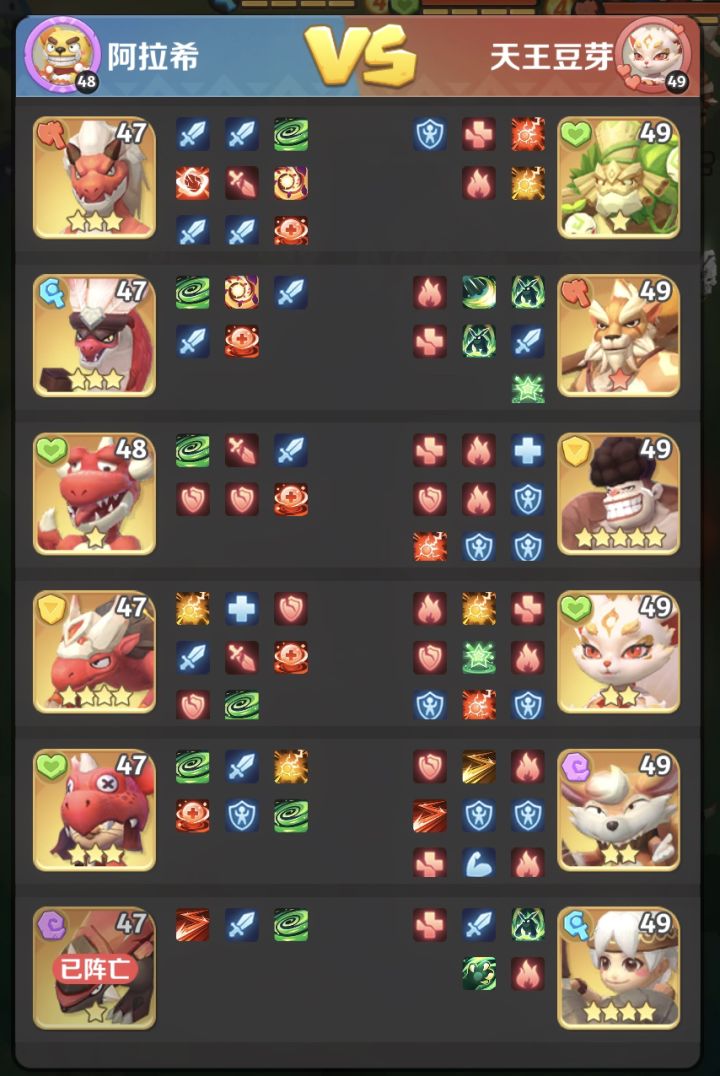720x1076 pixels.
Task: Select the gold lightning arrow skill icon
Action: [478, 767]
